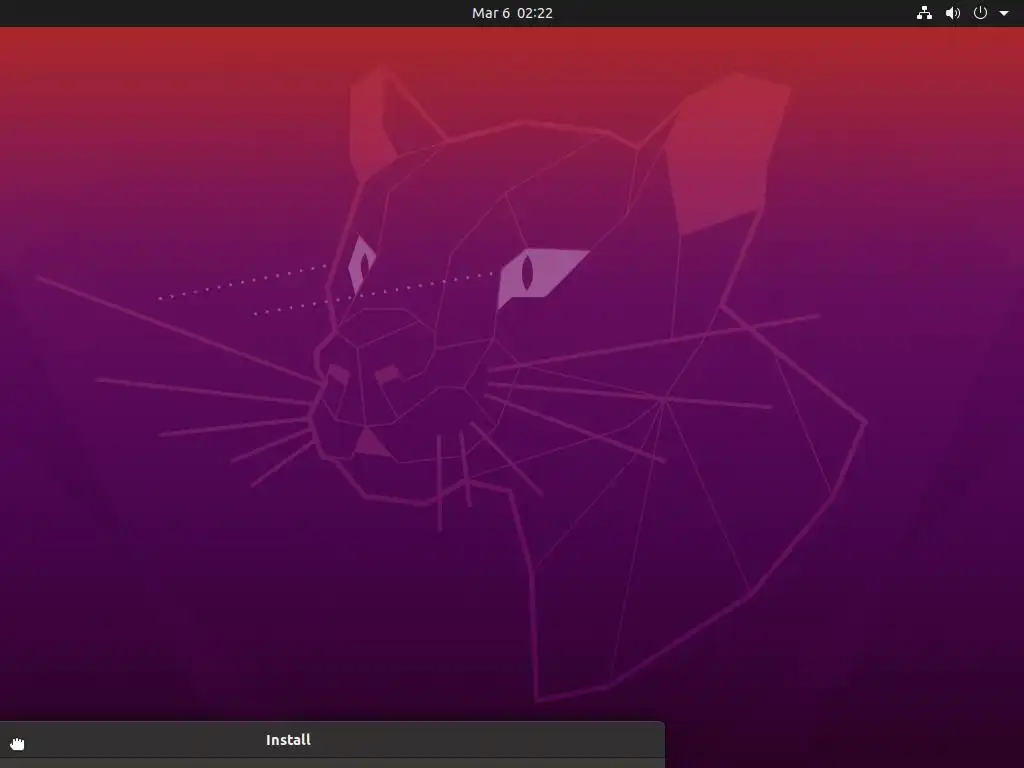Expand the system menu arrow
The height and width of the screenshot is (768, 1024).
coord(1004,13)
